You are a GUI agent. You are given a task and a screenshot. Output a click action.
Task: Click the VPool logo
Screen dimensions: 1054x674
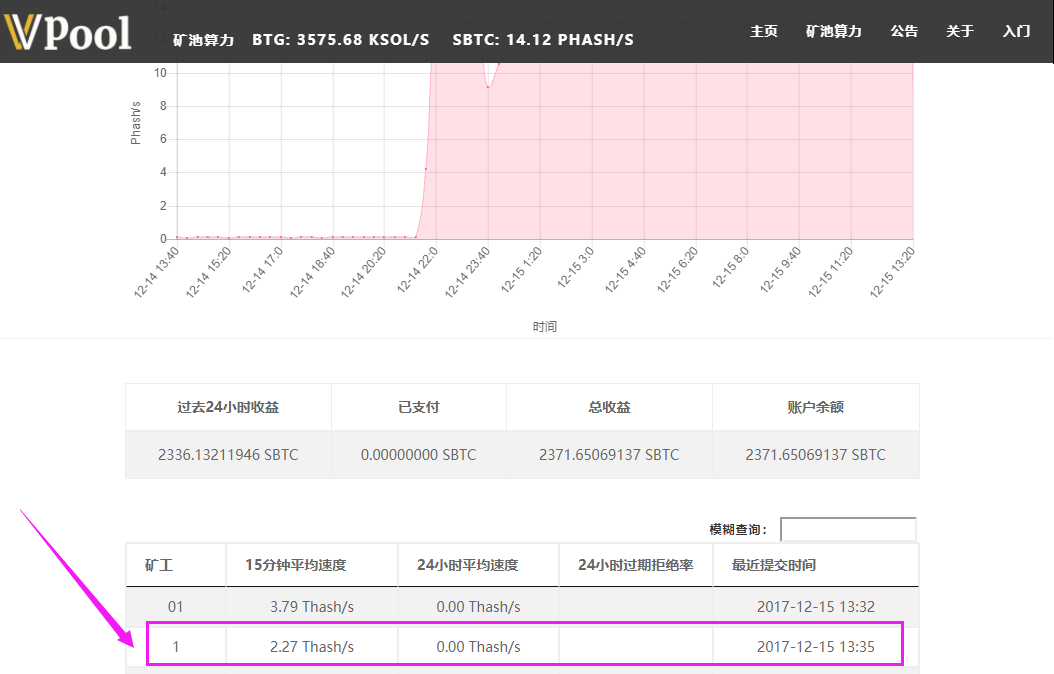(x=68, y=32)
